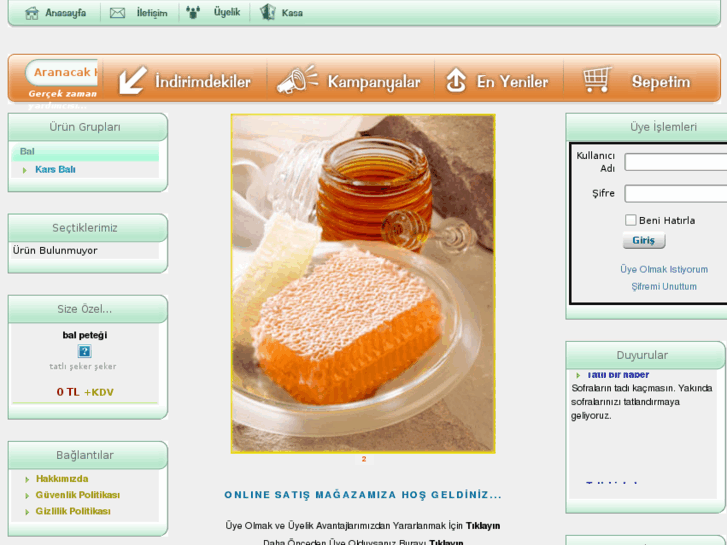Click the green arrow beside Kars Balı
The height and width of the screenshot is (545, 727).
[25, 170]
